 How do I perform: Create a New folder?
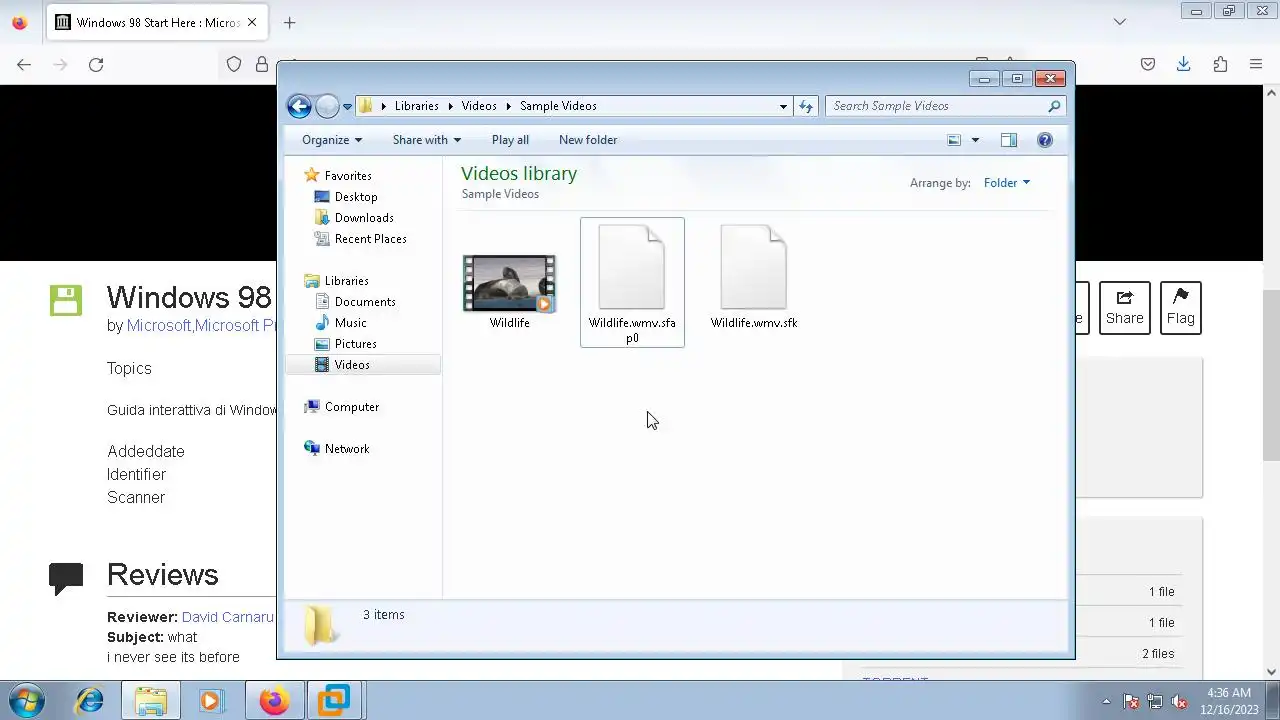click(588, 140)
